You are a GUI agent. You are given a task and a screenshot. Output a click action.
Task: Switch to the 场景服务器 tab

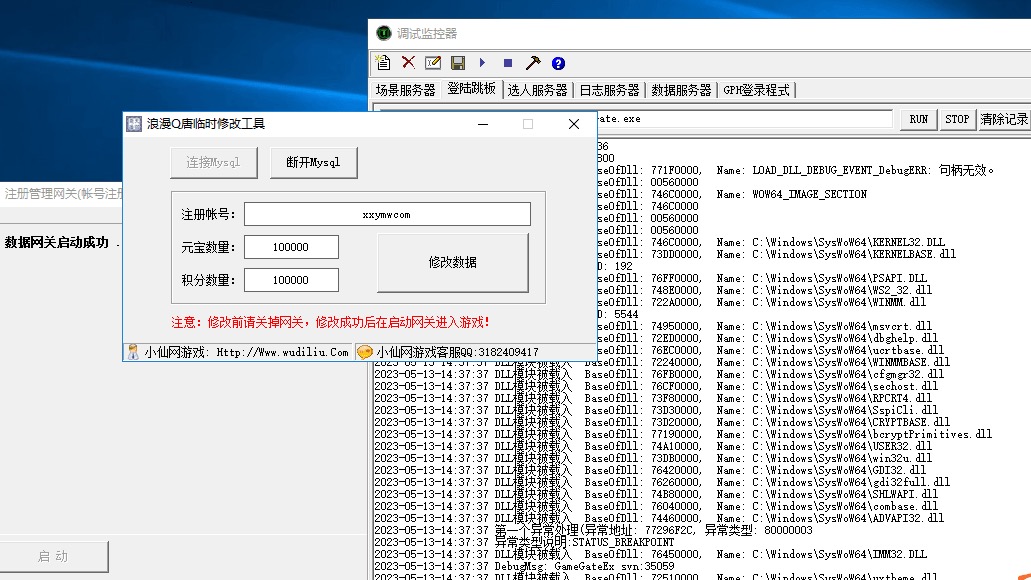(405, 90)
